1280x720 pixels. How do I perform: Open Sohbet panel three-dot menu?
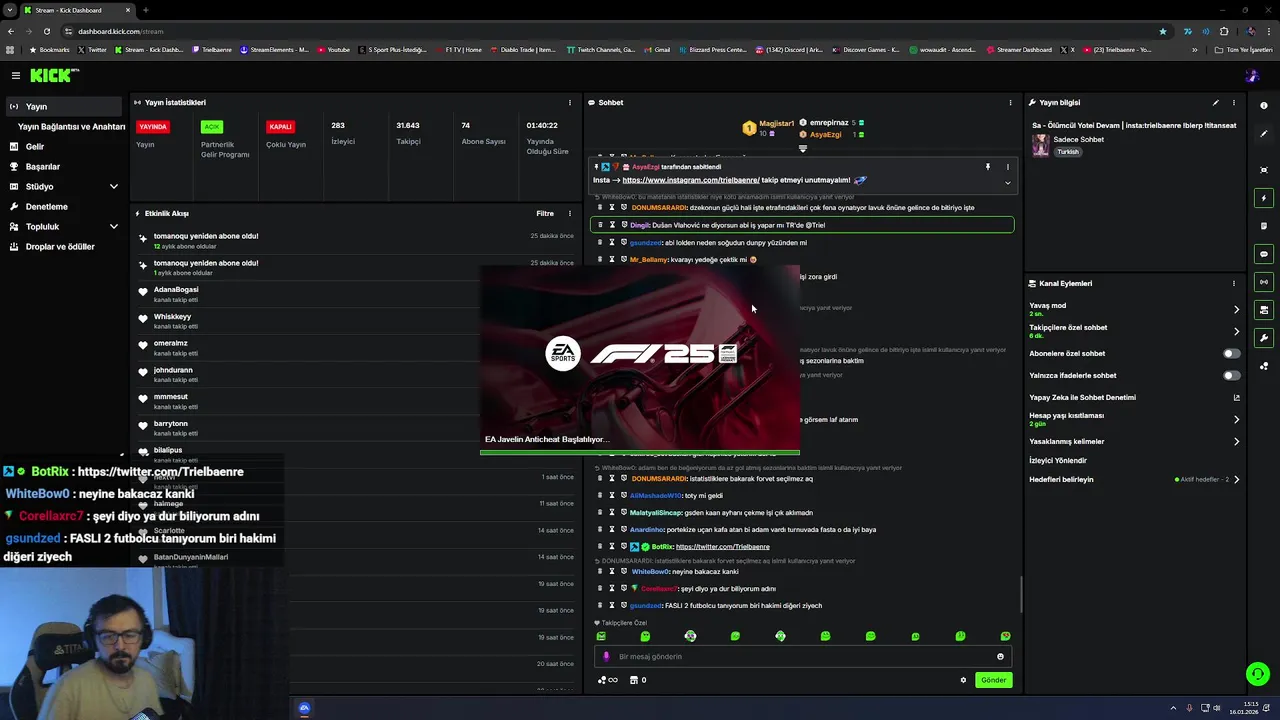1010,102
